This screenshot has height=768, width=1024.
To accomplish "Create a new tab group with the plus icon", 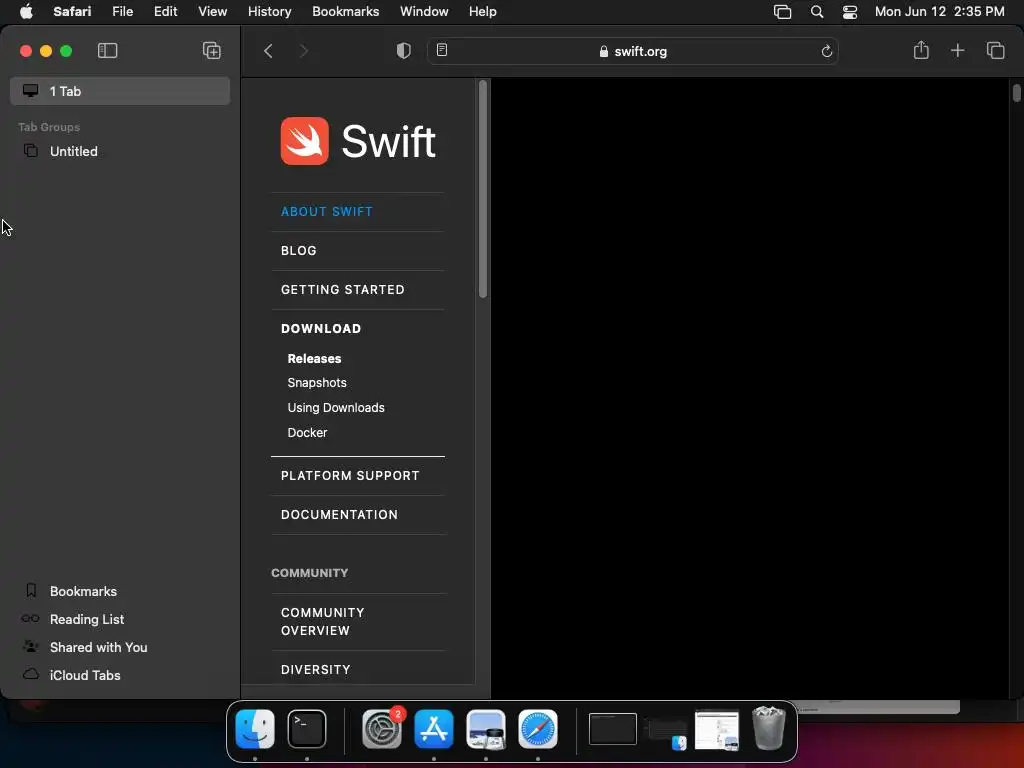I will (212, 51).
